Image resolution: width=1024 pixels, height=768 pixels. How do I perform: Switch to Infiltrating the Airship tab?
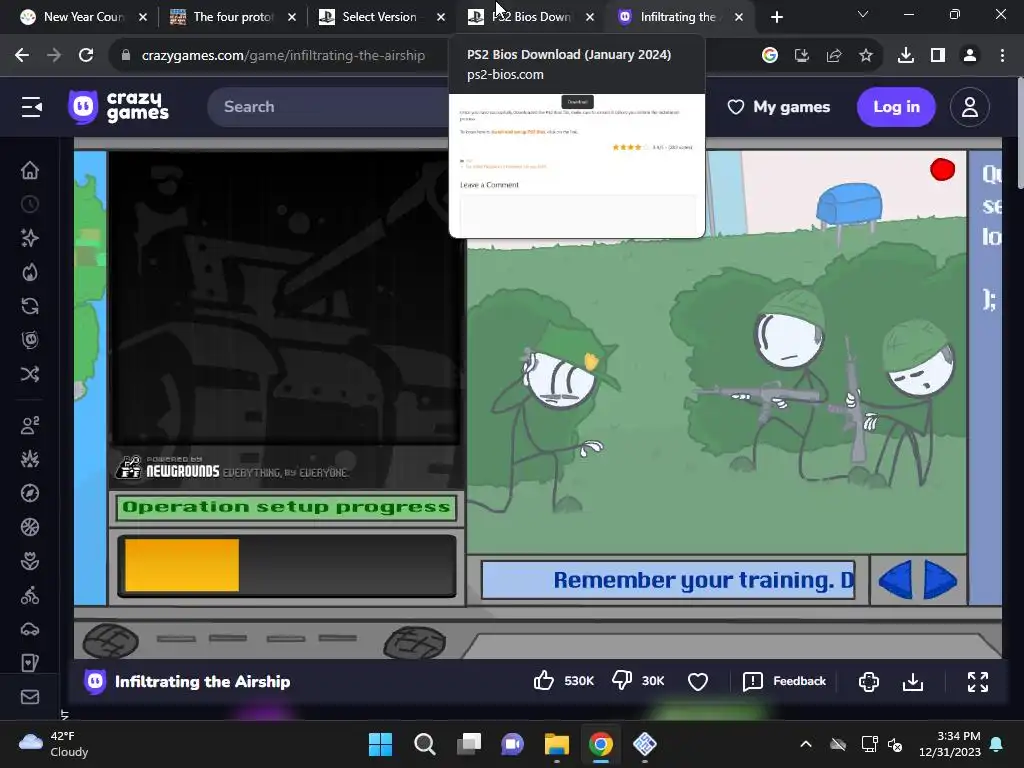tap(680, 17)
